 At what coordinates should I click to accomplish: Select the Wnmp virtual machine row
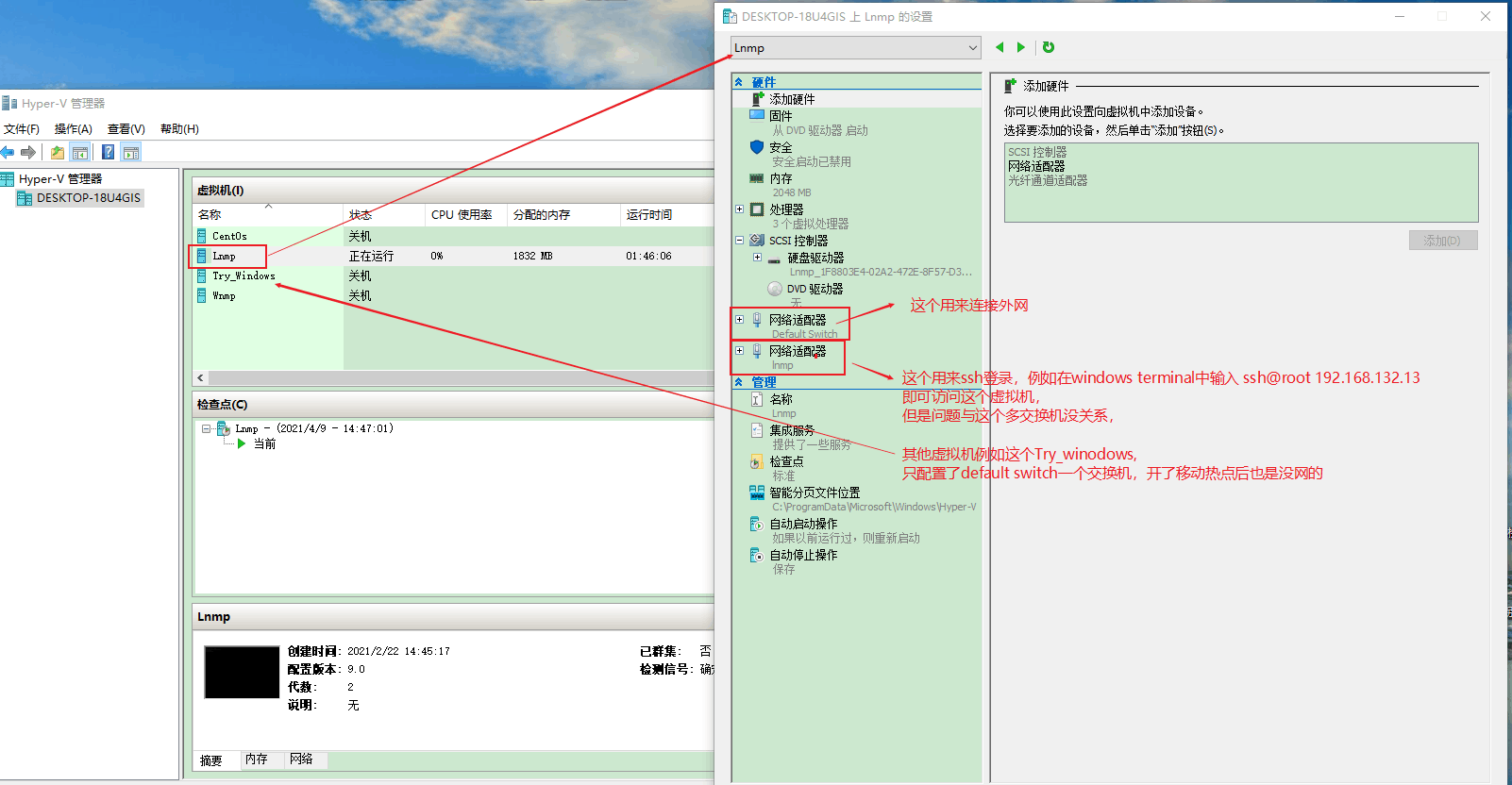pyautogui.click(x=453, y=295)
